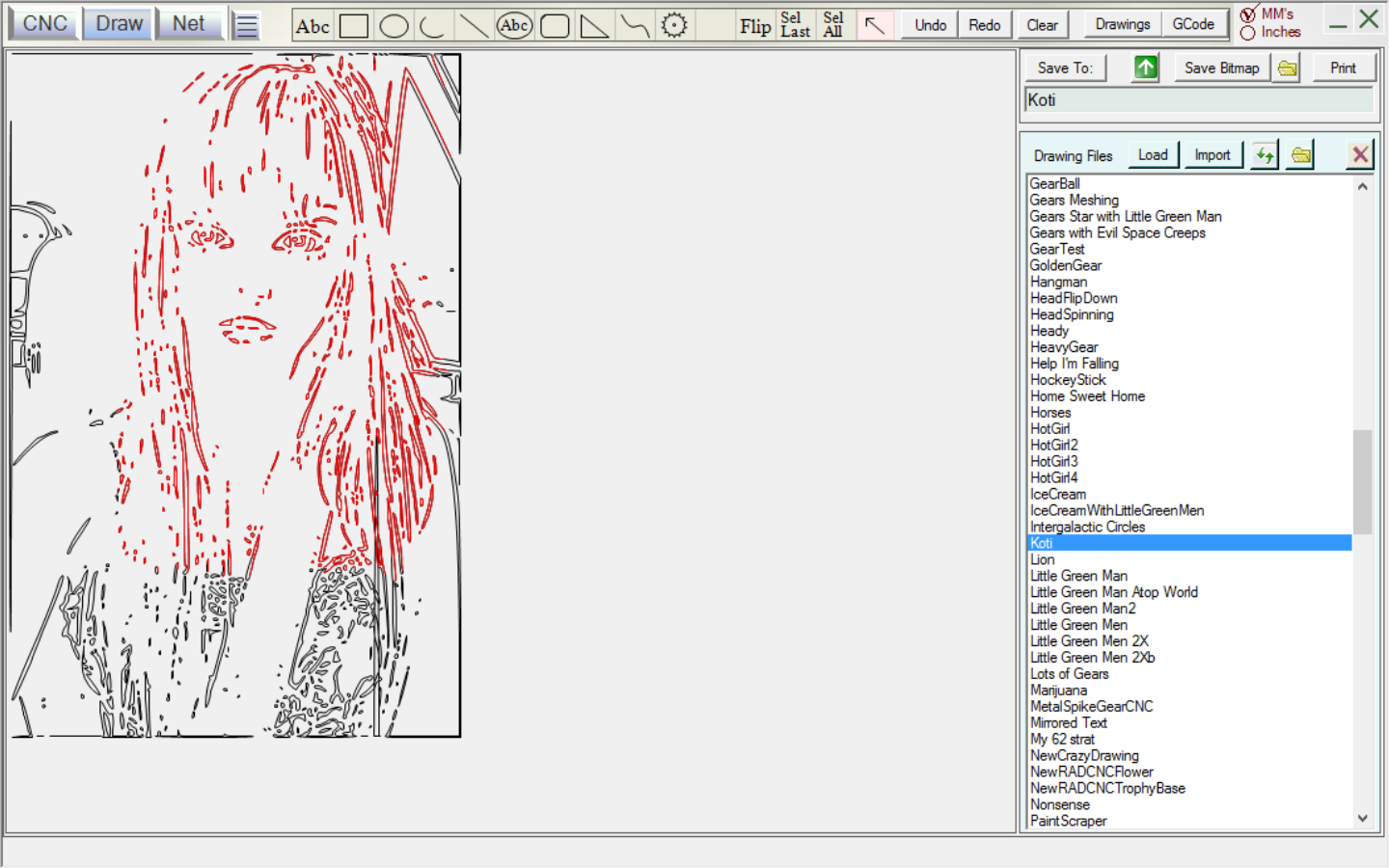Select HeadSpinning in the list
Viewport: 1389px width, 868px height.
1071,314
